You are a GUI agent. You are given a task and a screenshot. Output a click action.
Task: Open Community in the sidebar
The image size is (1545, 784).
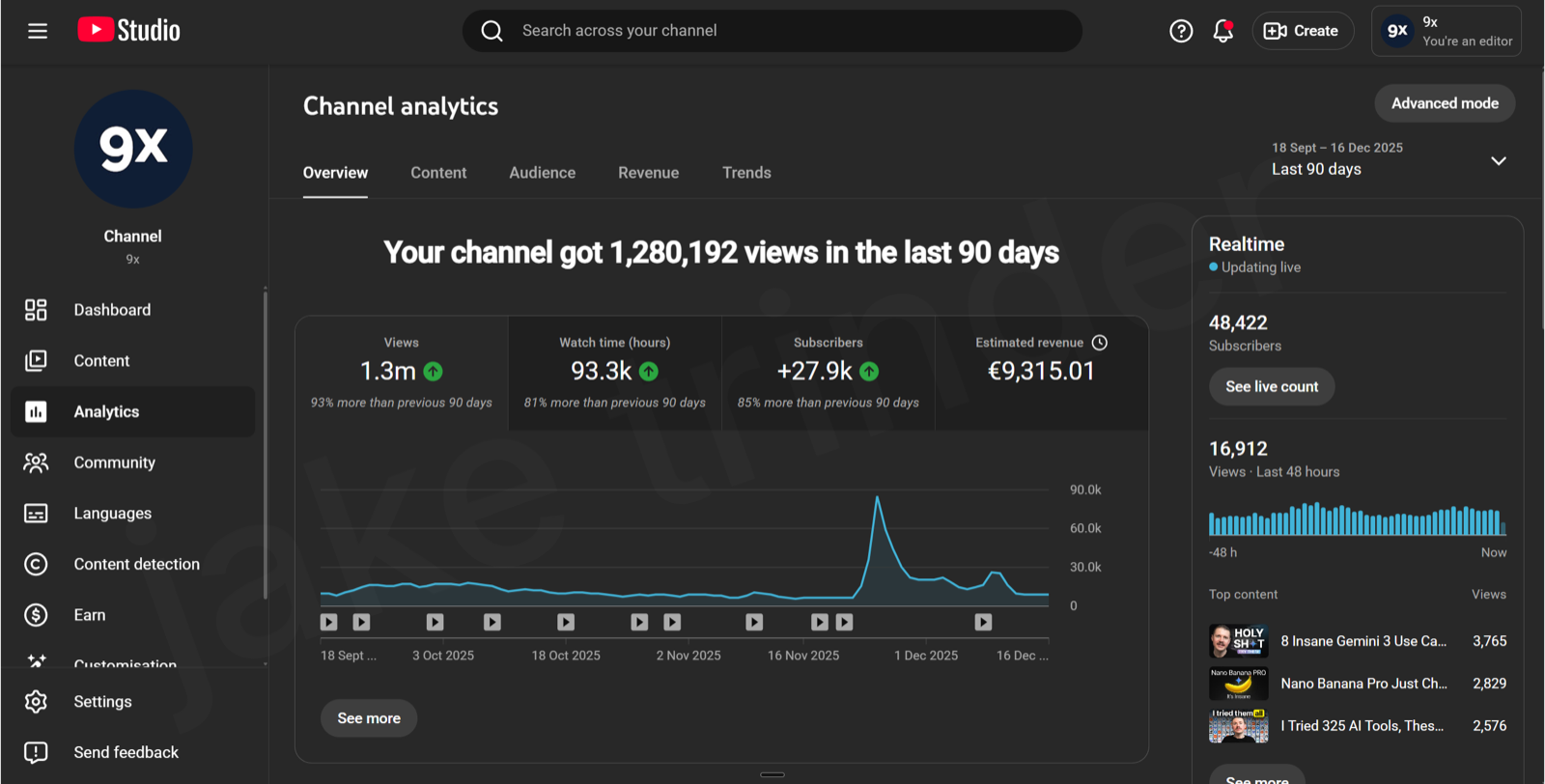point(133,462)
